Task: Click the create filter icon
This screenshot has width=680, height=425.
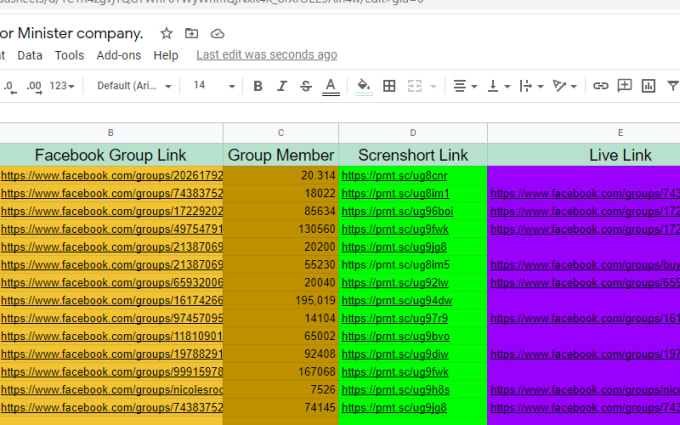Action: click(x=673, y=86)
